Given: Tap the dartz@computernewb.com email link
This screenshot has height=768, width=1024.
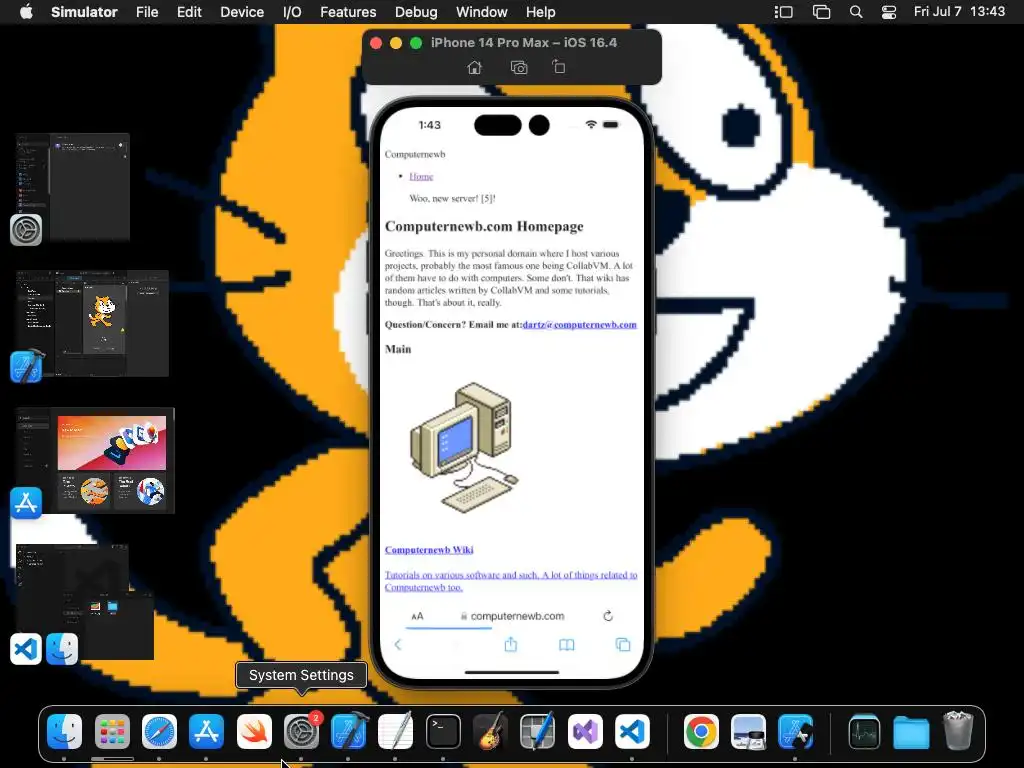Looking at the screenshot, I should click(x=579, y=325).
